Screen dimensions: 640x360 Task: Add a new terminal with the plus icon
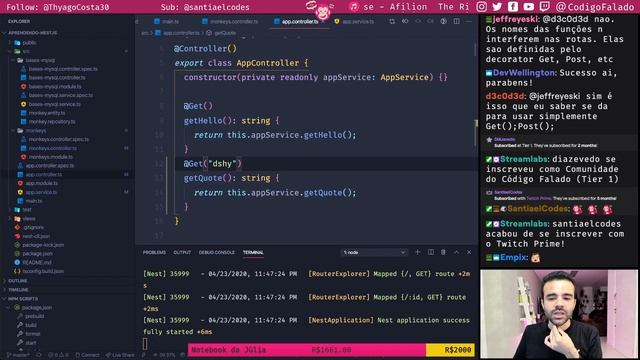click(x=418, y=252)
